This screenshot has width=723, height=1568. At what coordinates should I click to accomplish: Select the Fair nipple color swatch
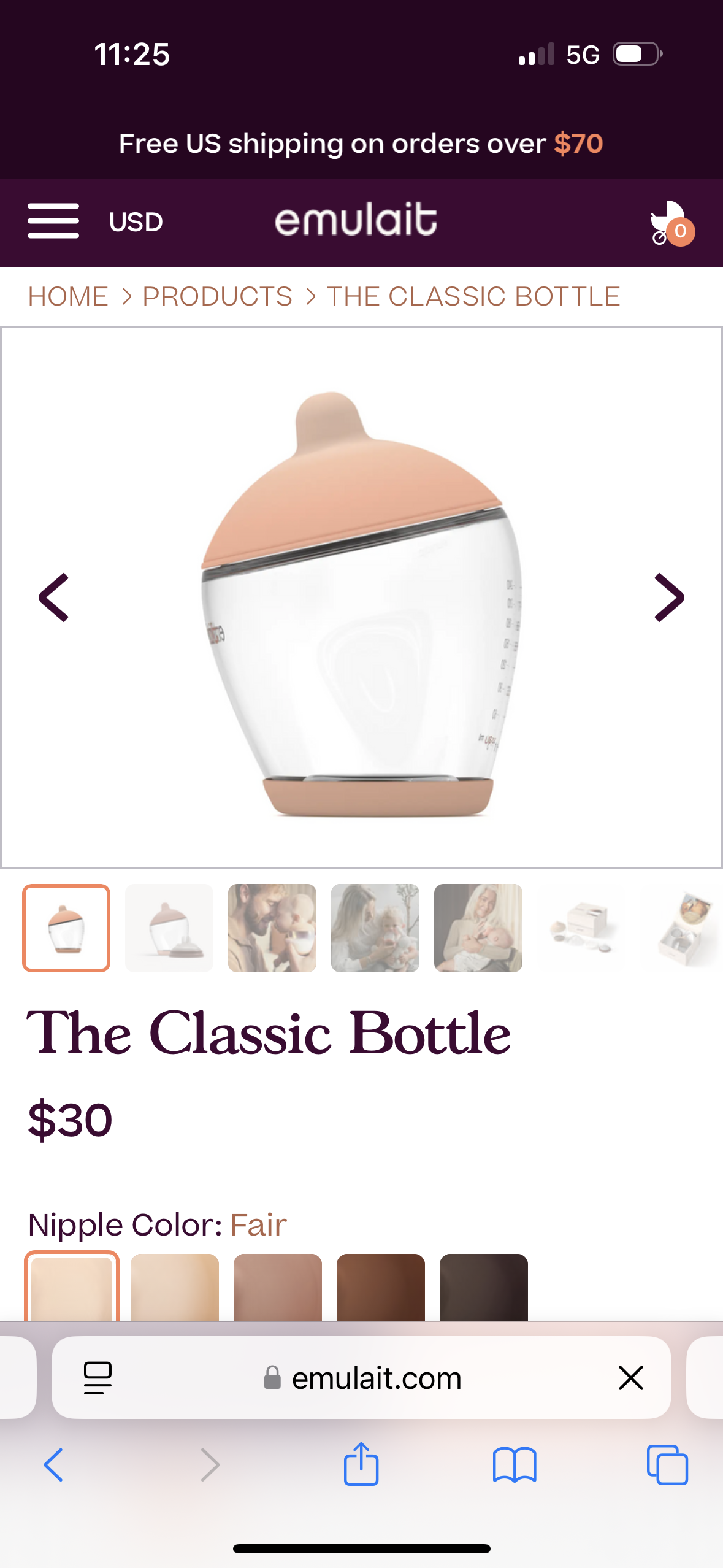point(72,1286)
